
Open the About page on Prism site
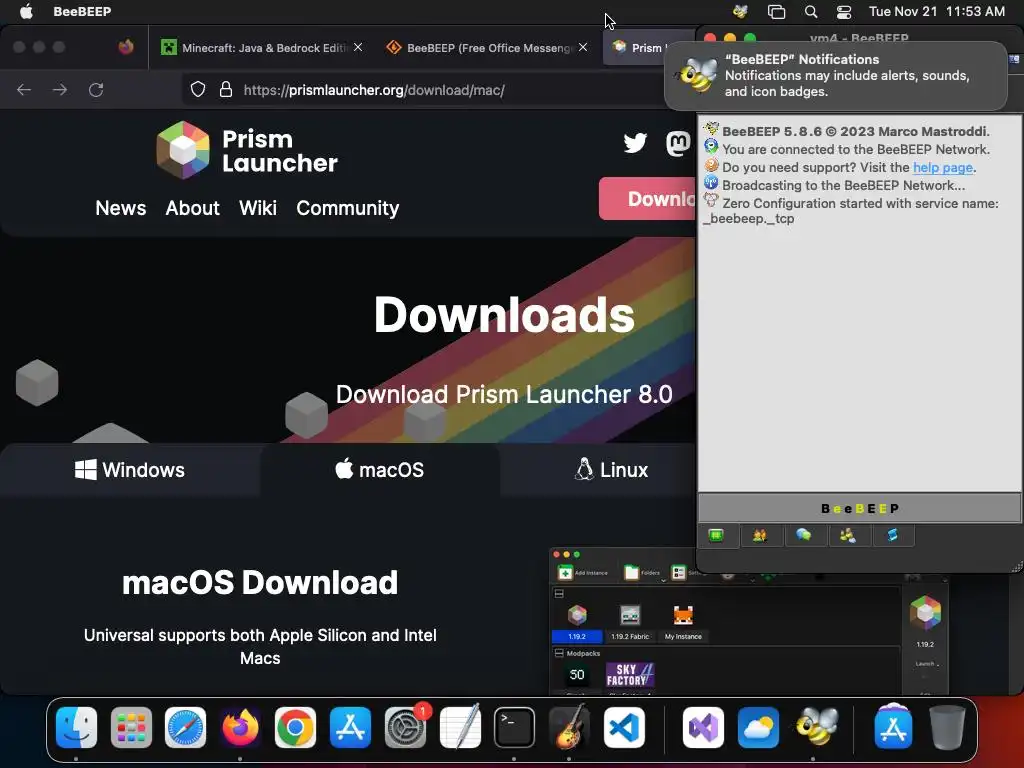point(193,208)
